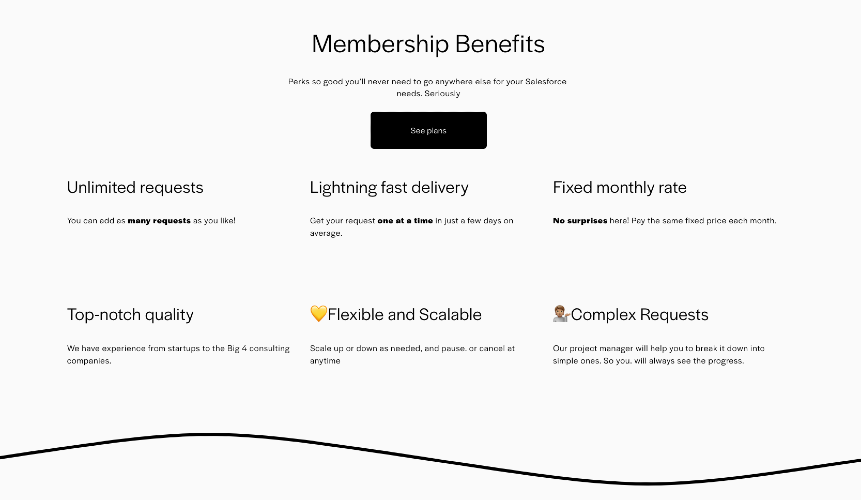Click the 'Scale up or down' description
The image size is (861, 500).
point(412,355)
